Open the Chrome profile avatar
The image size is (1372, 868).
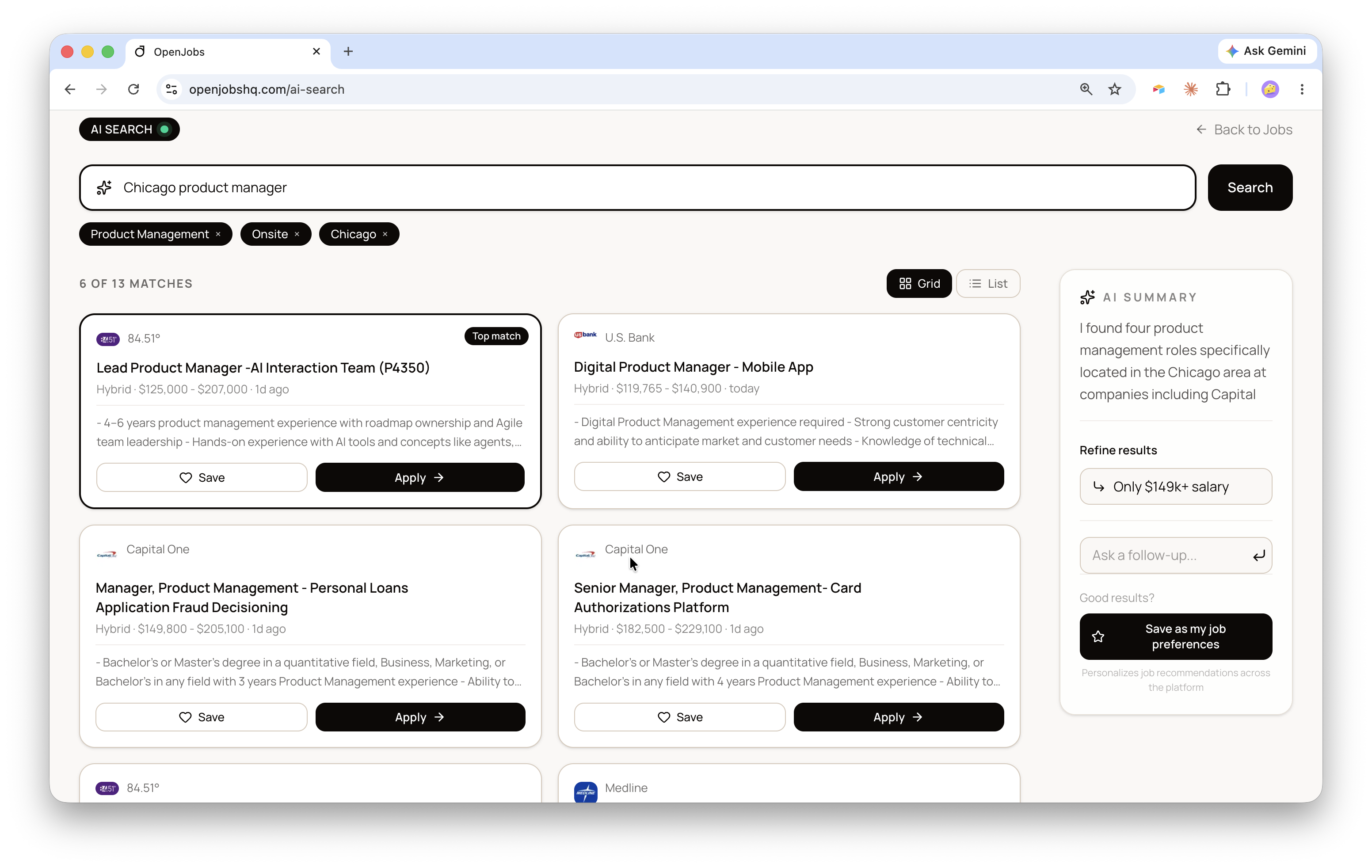click(x=1270, y=89)
